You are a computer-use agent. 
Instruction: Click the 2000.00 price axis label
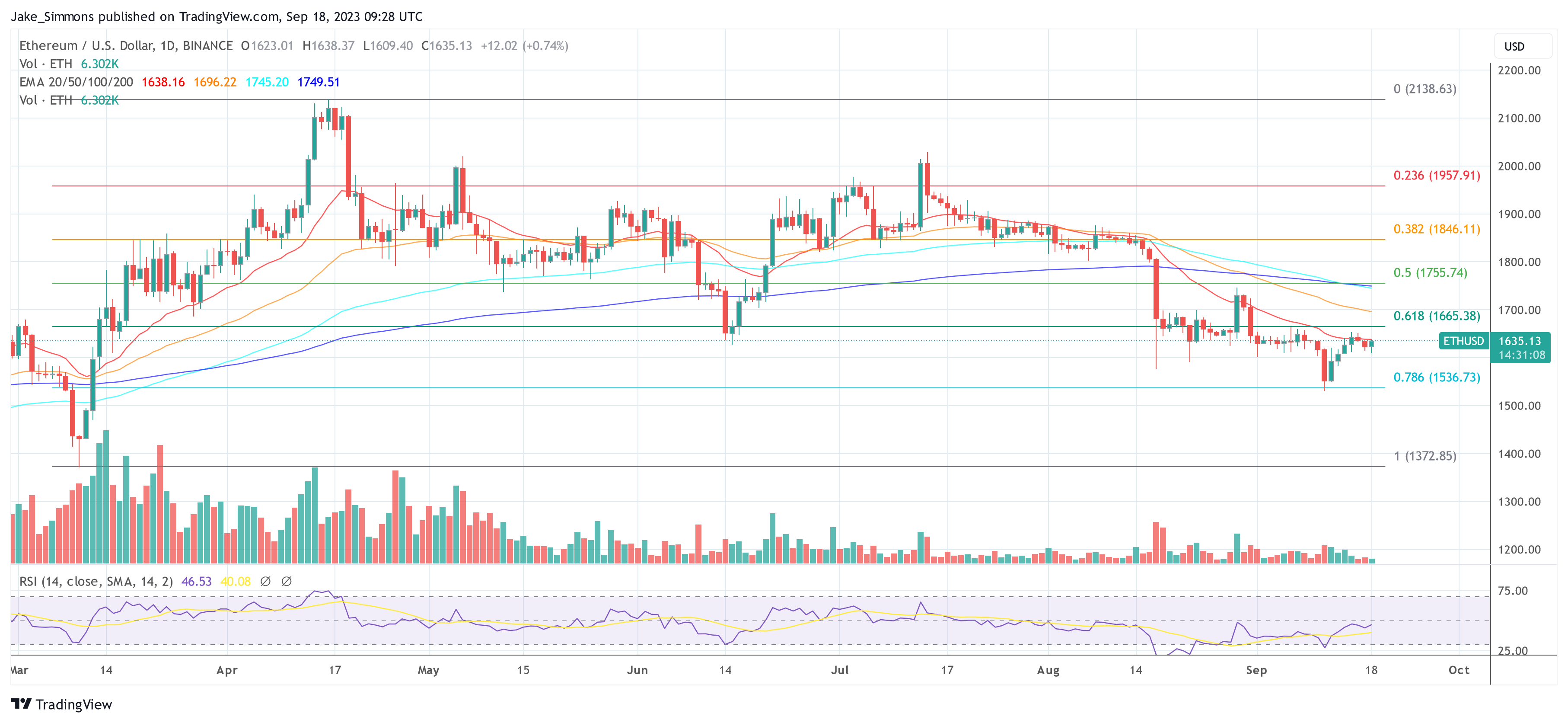point(1519,166)
